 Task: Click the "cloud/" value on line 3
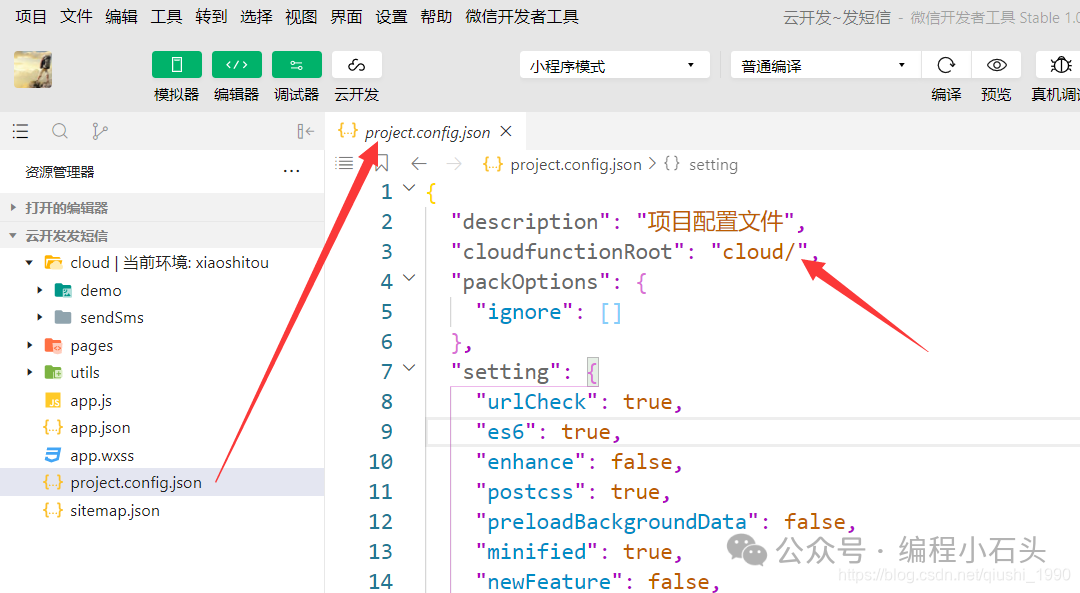(759, 251)
